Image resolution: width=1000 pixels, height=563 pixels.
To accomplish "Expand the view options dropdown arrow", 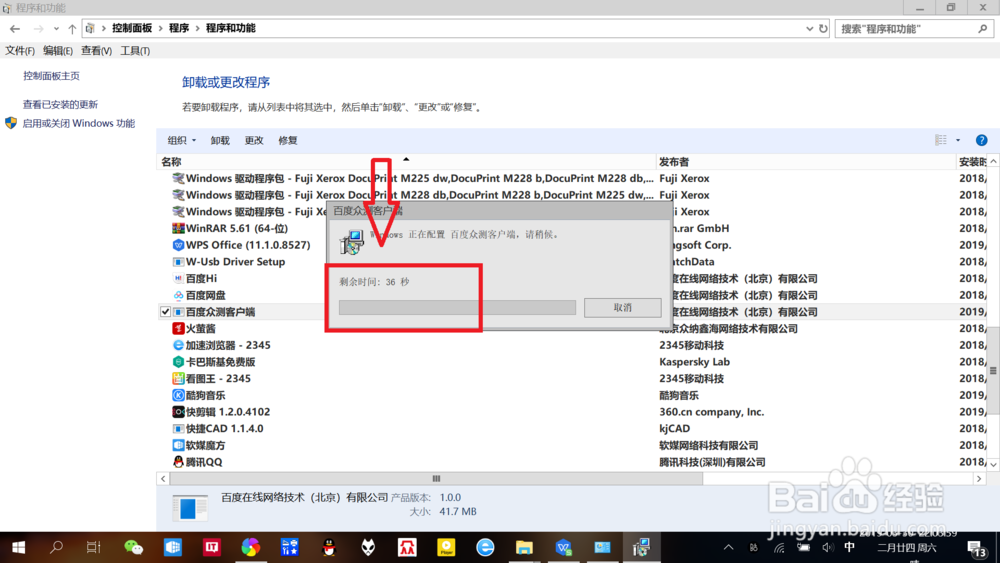I will [958, 140].
